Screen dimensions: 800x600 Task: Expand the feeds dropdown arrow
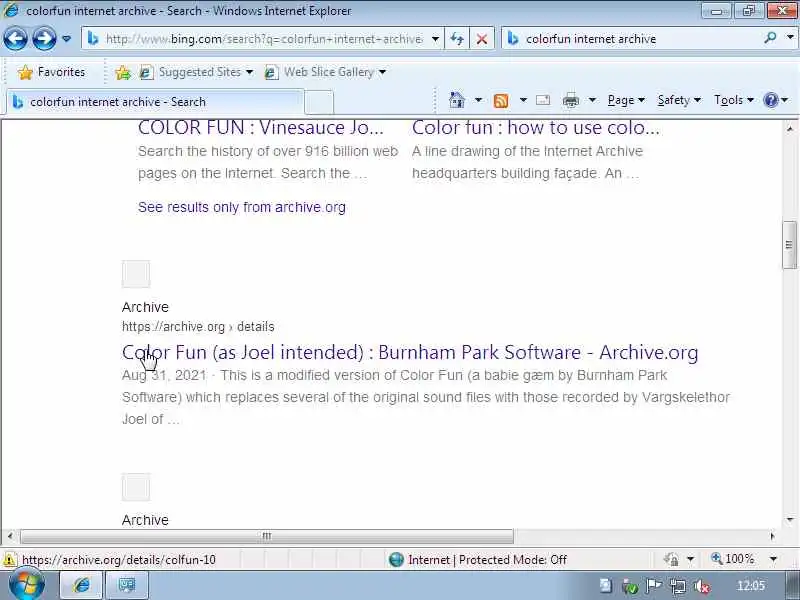tap(523, 100)
